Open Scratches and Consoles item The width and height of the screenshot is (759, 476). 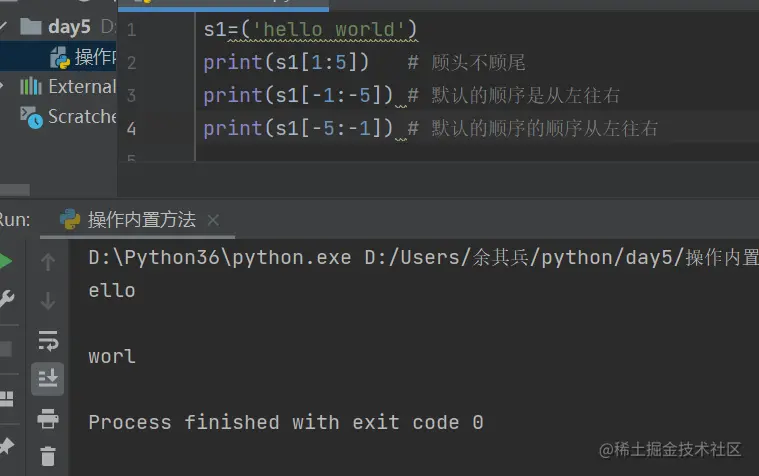point(80,117)
